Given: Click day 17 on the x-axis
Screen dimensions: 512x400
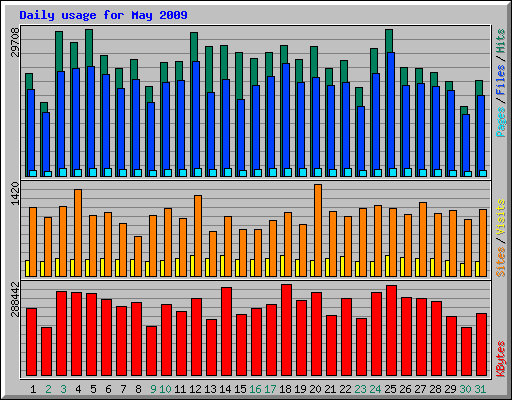Looking at the screenshot, I should pyautogui.click(x=270, y=389).
